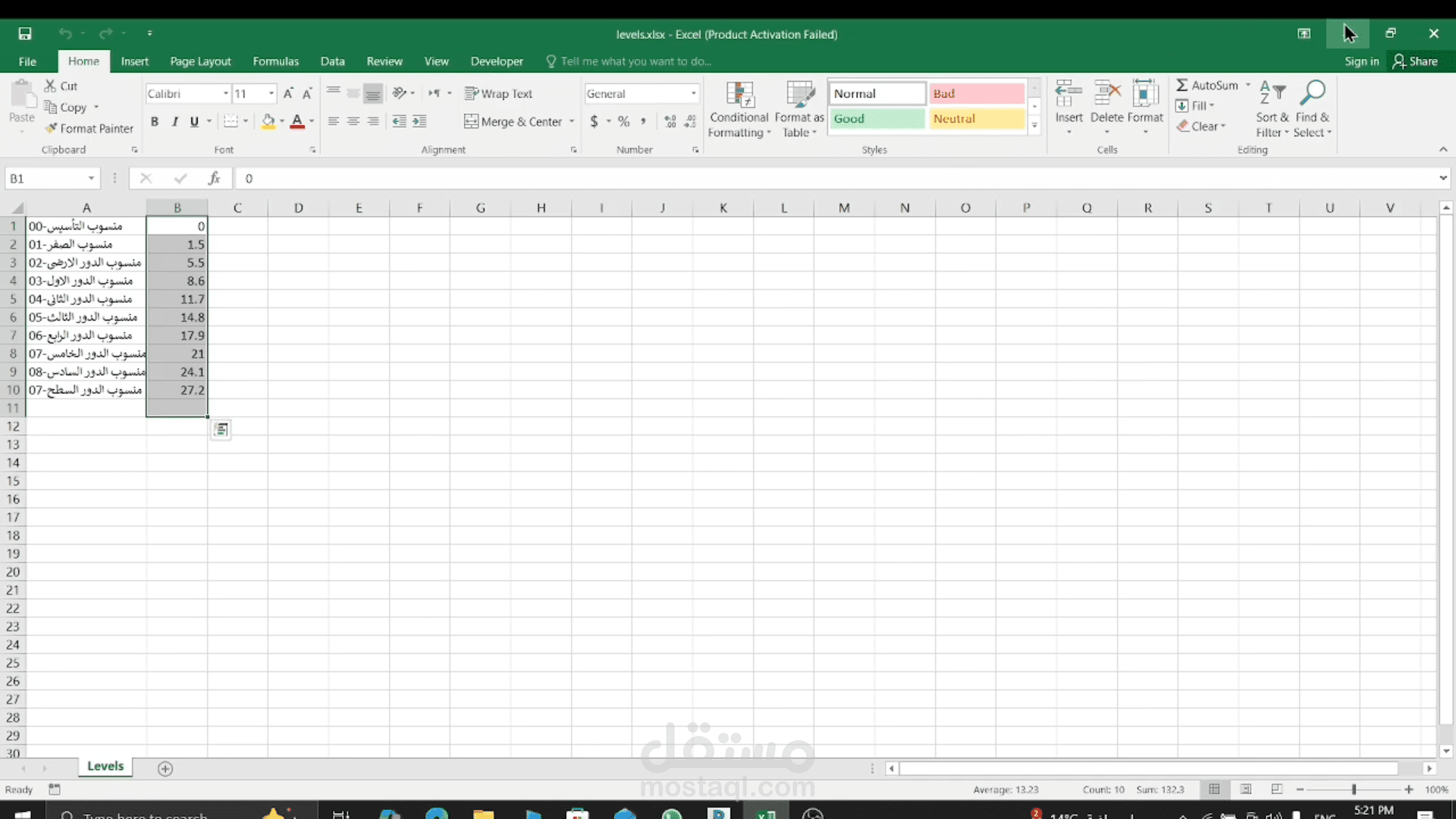Click the zoom slider handle

(1354, 789)
